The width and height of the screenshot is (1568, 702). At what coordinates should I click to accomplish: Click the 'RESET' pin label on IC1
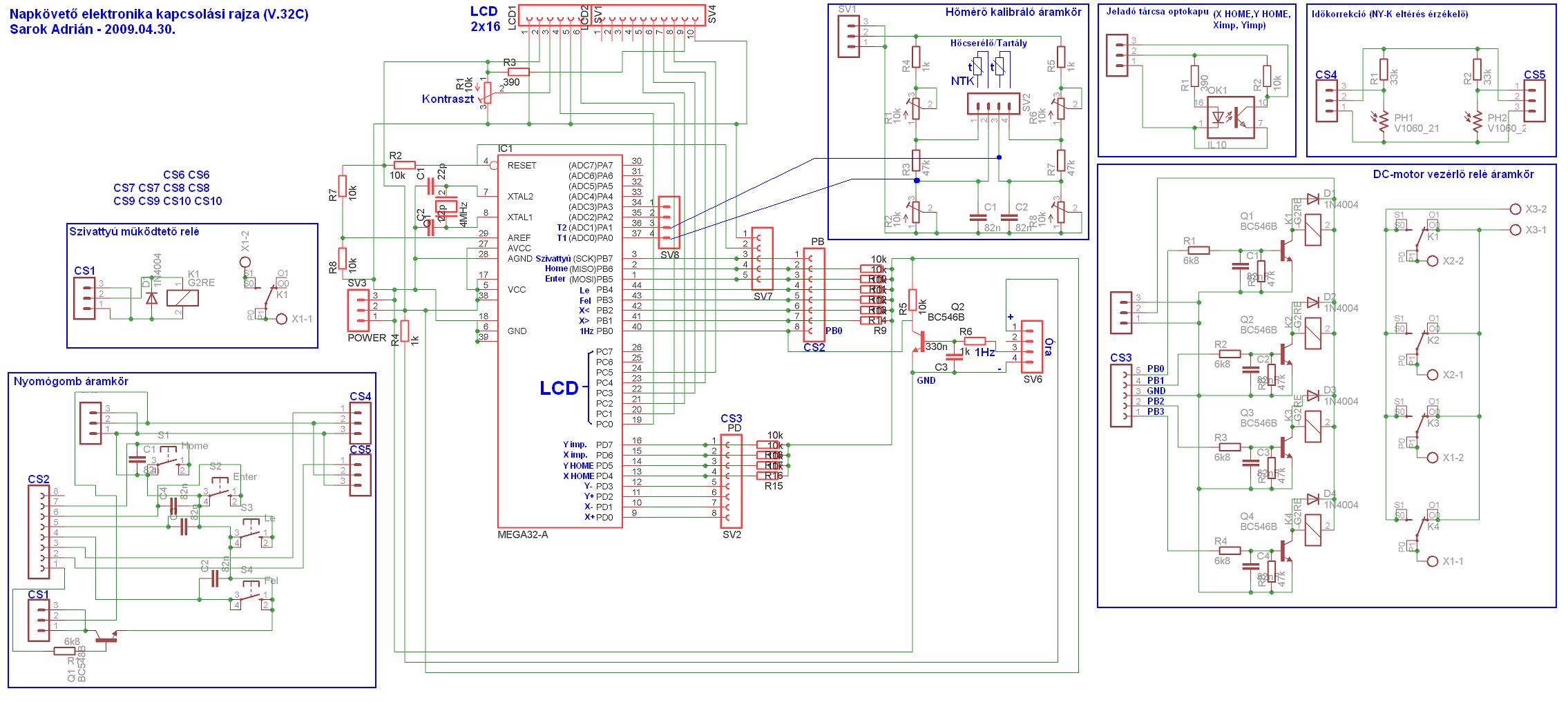[x=522, y=166]
